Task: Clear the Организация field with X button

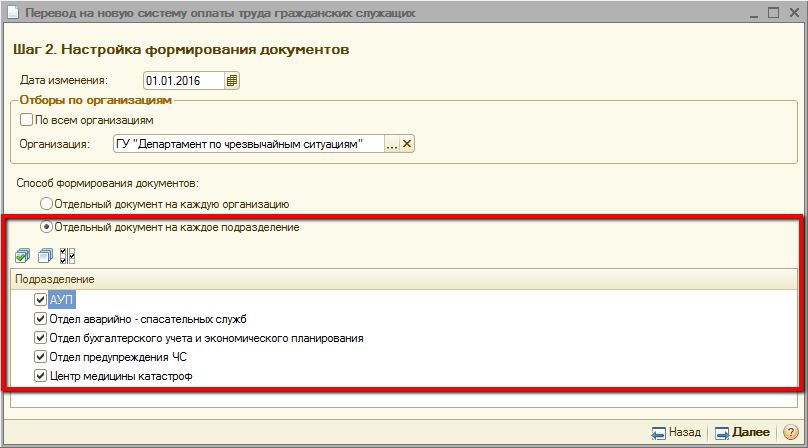Action: click(x=407, y=144)
